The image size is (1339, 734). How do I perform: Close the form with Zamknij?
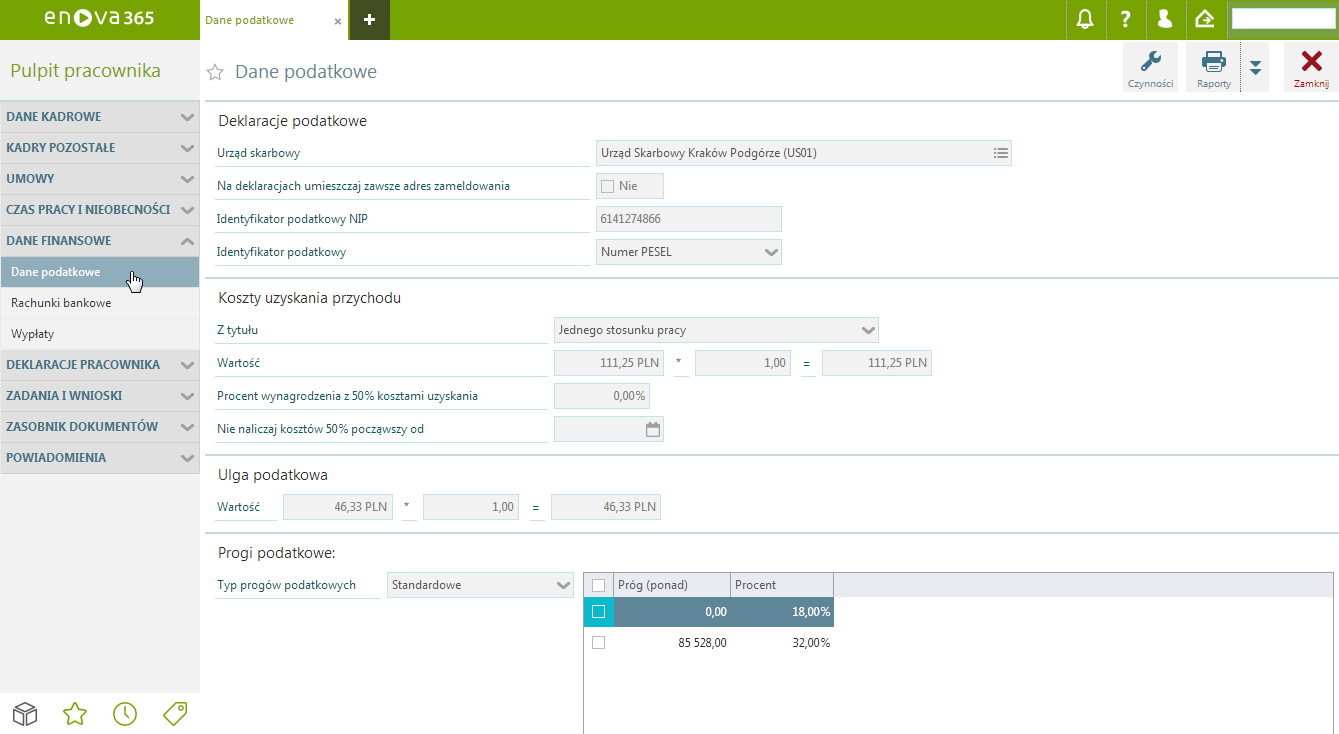click(1311, 67)
